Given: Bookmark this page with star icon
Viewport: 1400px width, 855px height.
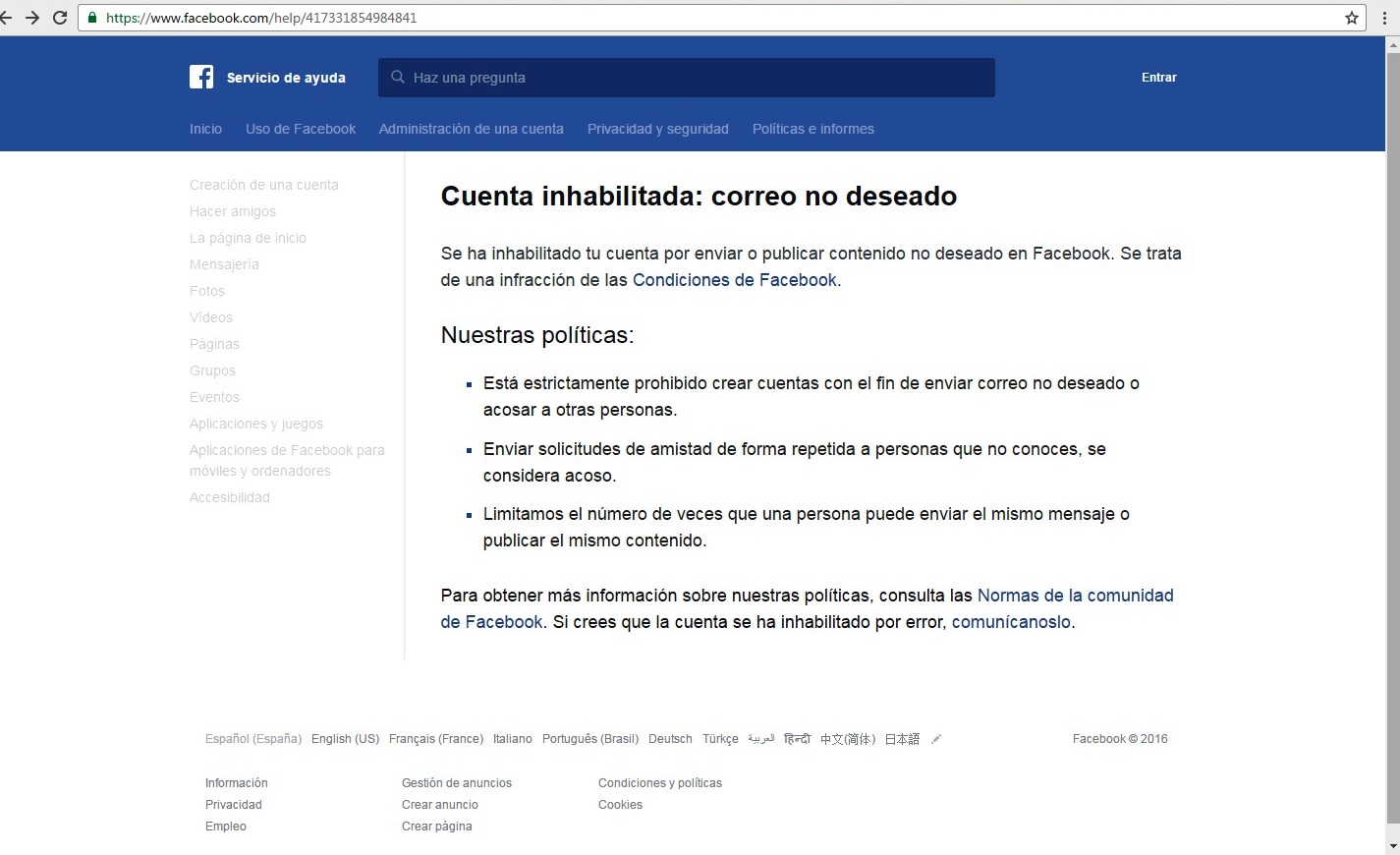Looking at the screenshot, I should click(1352, 18).
